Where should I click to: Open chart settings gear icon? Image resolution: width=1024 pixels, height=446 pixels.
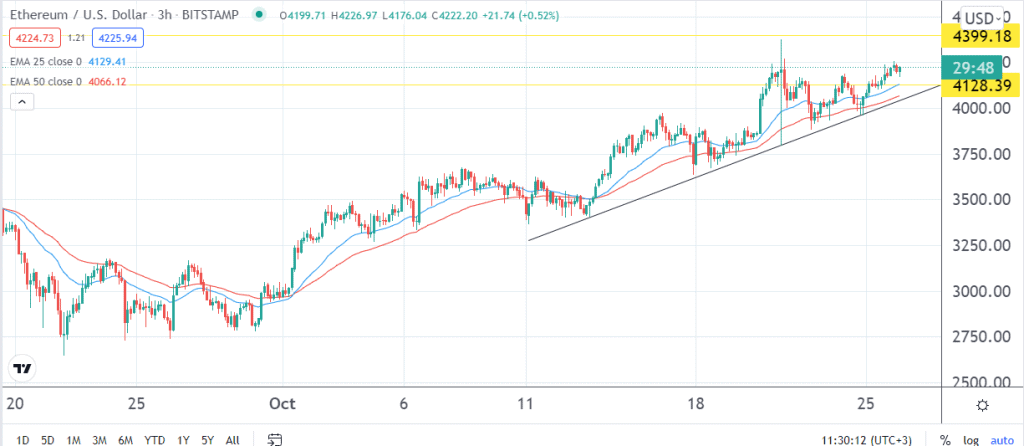pos(982,406)
